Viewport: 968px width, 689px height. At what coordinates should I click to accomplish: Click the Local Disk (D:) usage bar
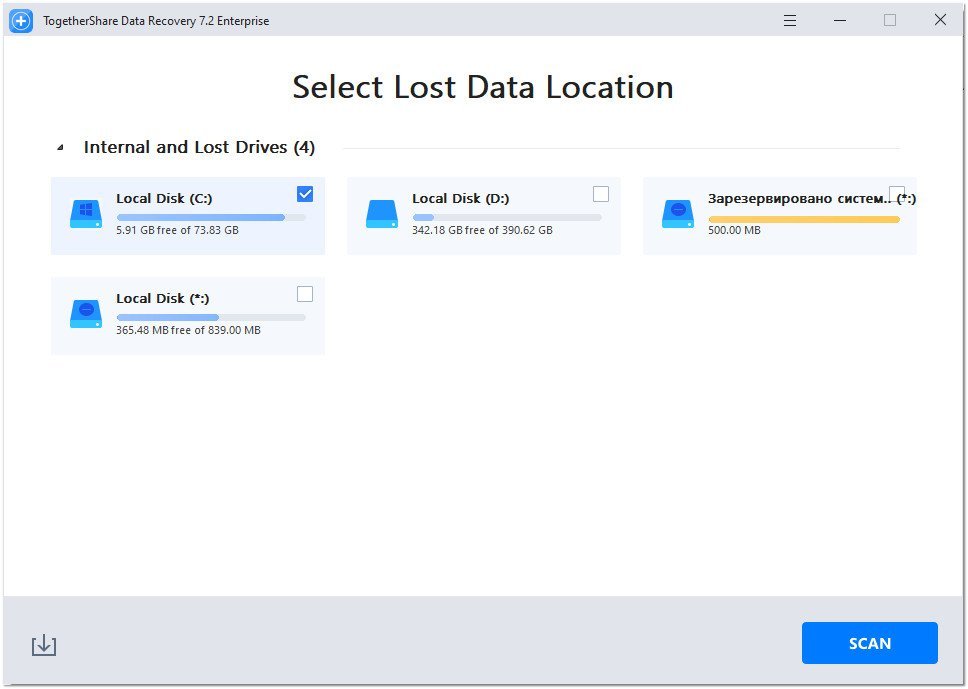[x=507, y=217]
